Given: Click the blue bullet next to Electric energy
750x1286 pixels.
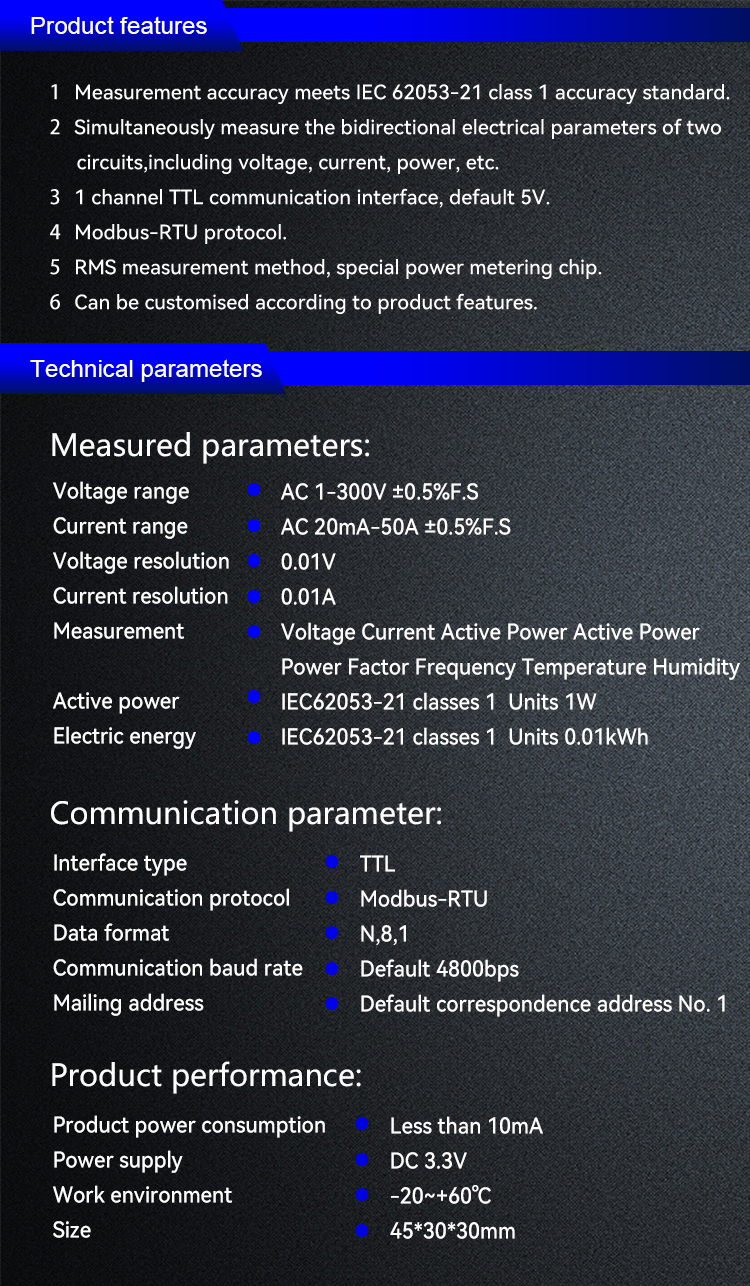Looking at the screenshot, I should point(254,737).
